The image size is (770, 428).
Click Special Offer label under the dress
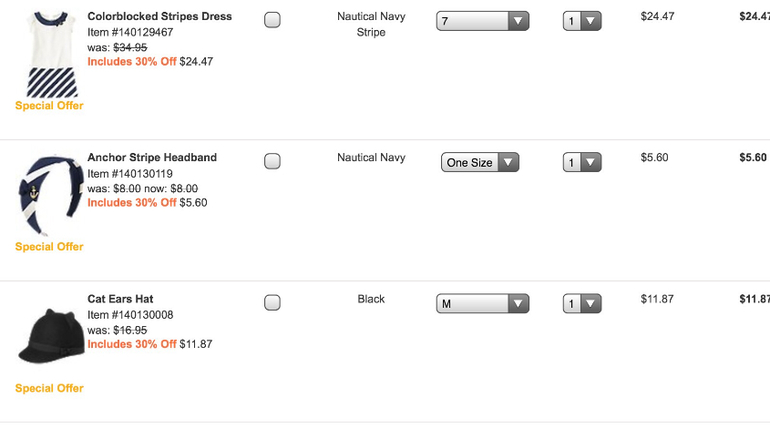pyautogui.click(x=49, y=105)
